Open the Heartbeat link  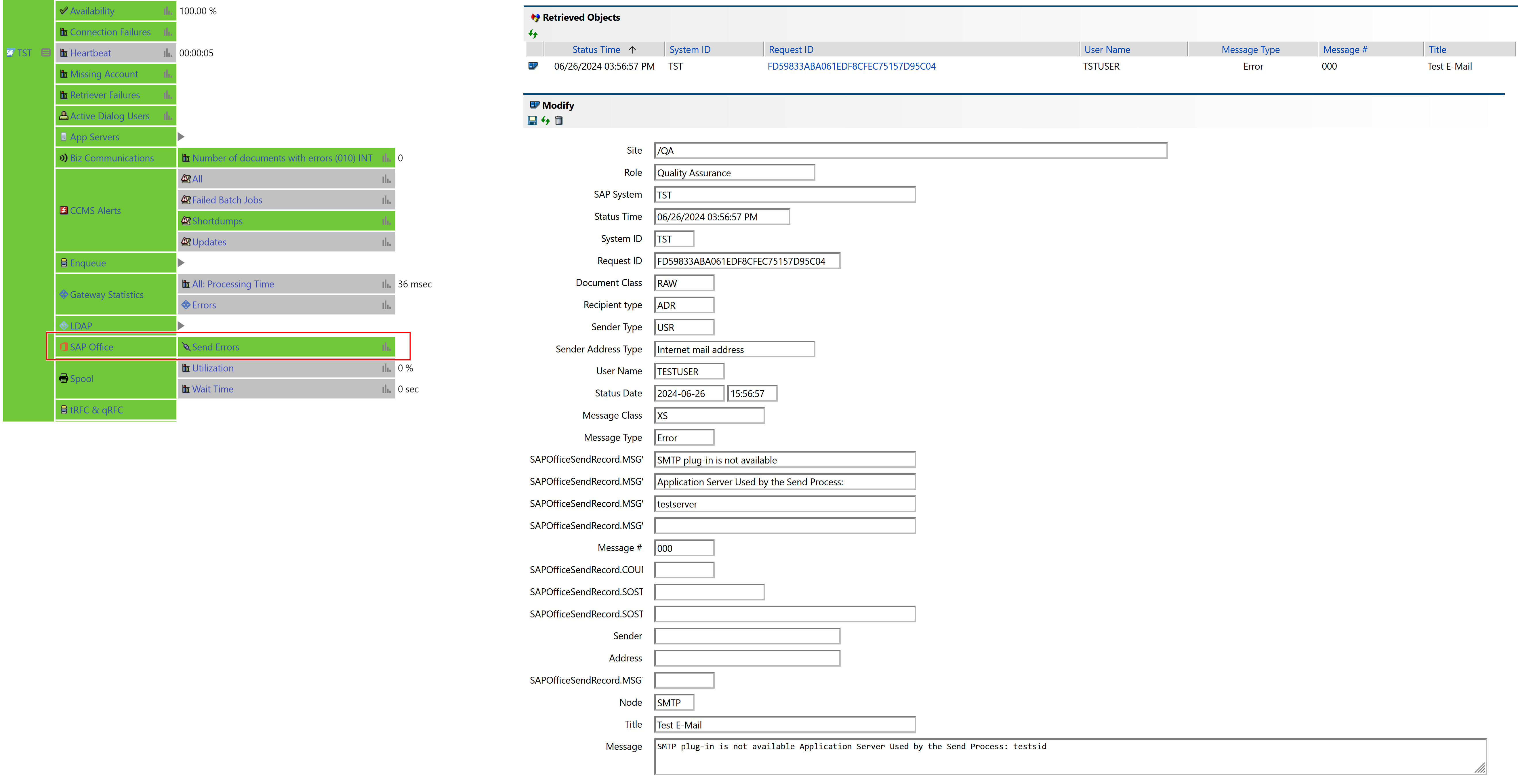click(90, 53)
